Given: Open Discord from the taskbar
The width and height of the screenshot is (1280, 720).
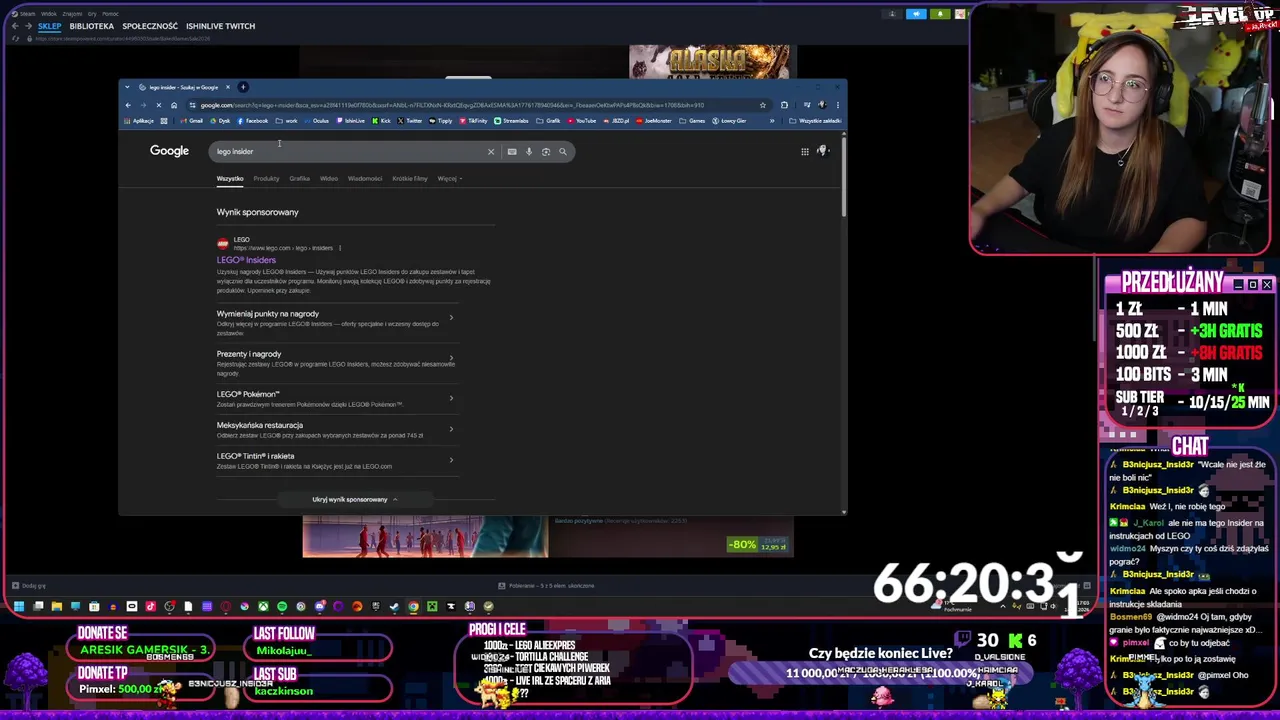Looking at the screenshot, I should pos(320,606).
